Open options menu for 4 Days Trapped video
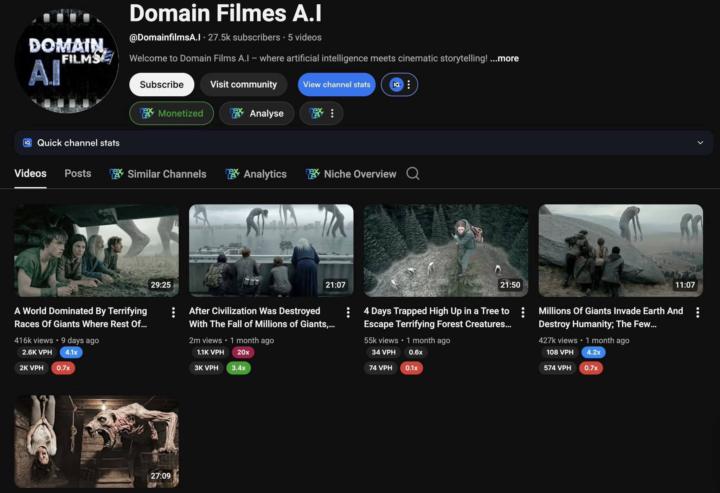This screenshot has height=493, width=720. pyautogui.click(x=523, y=313)
